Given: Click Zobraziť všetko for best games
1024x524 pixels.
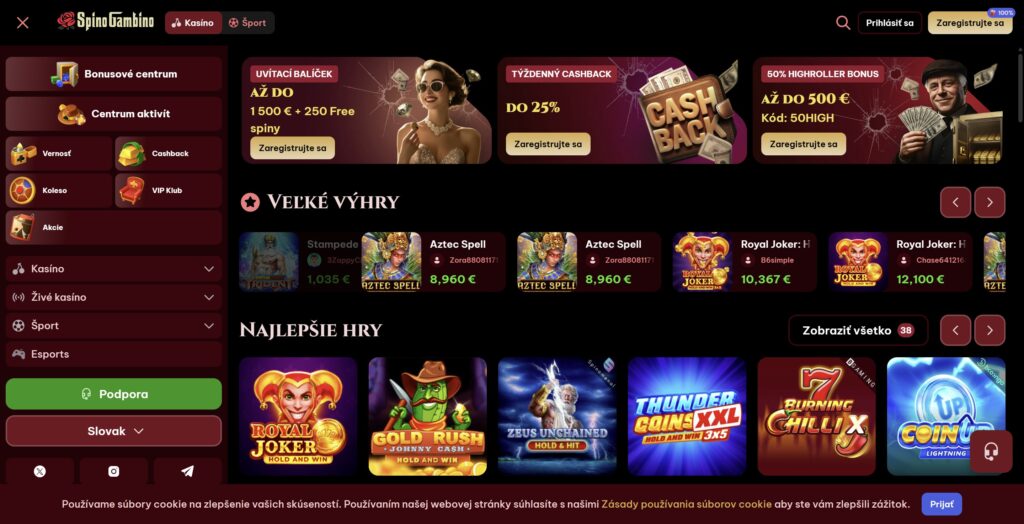Looking at the screenshot, I should pyautogui.click(x=857, y=330).
